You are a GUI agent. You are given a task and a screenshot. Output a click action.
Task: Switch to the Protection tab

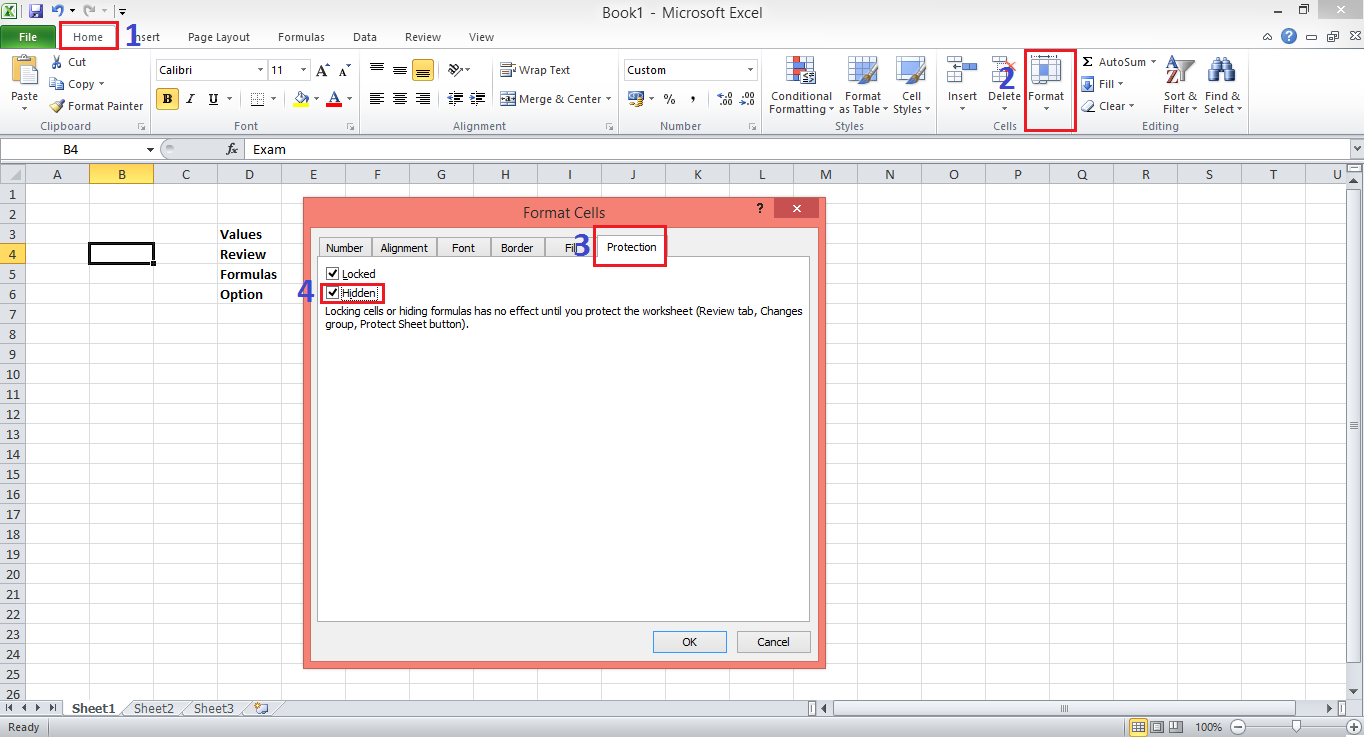pyautogui.click(x=630, y=247)
